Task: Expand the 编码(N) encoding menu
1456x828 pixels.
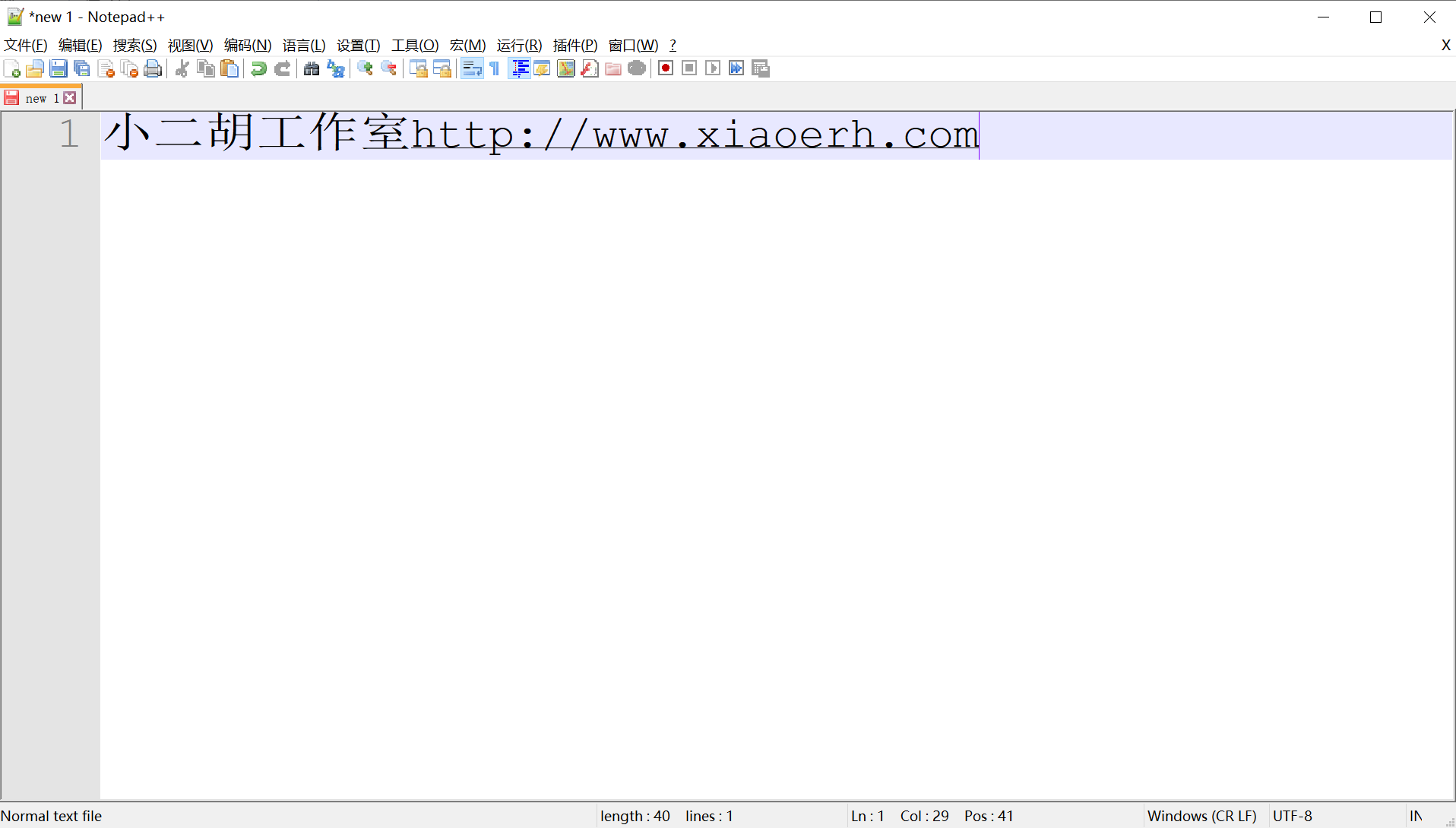Action: pos(248,46)
